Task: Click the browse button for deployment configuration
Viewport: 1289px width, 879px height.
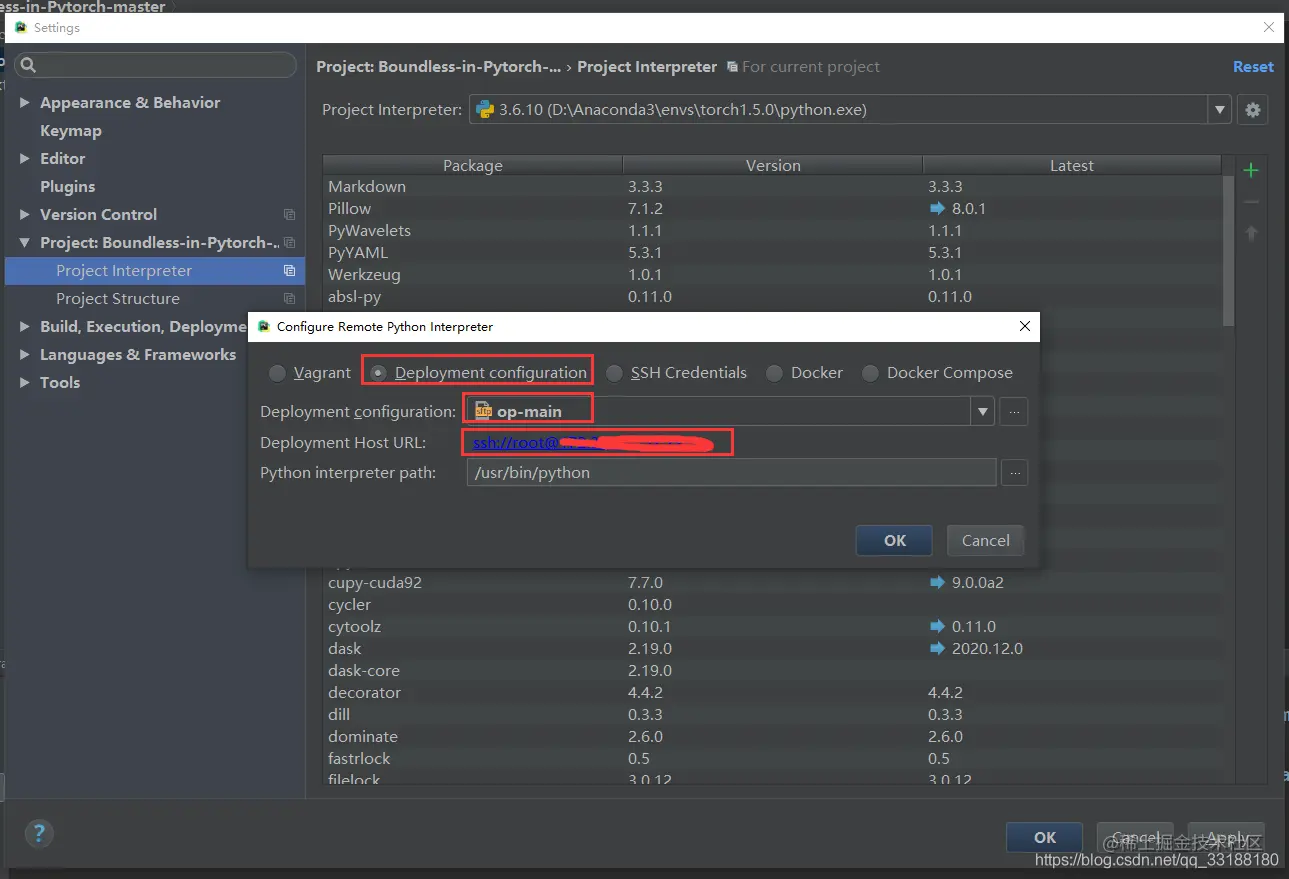Action: pyautogui.click(x=1014, y=411)
